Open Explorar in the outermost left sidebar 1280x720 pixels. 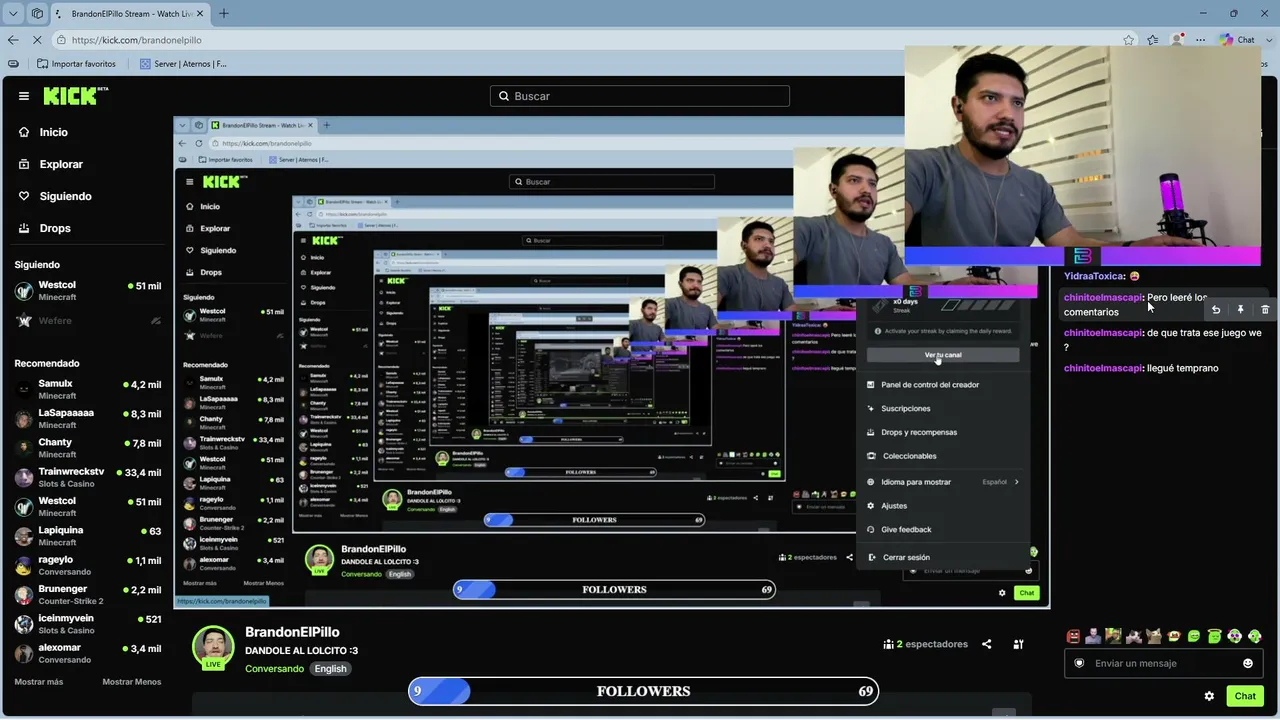click(x=51, y=164)
